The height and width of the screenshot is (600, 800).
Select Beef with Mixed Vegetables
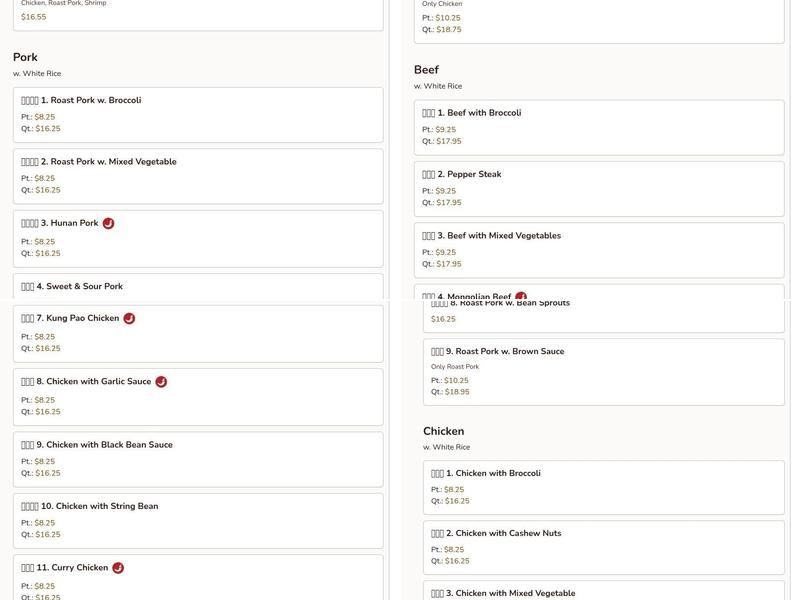coord(598,250)
